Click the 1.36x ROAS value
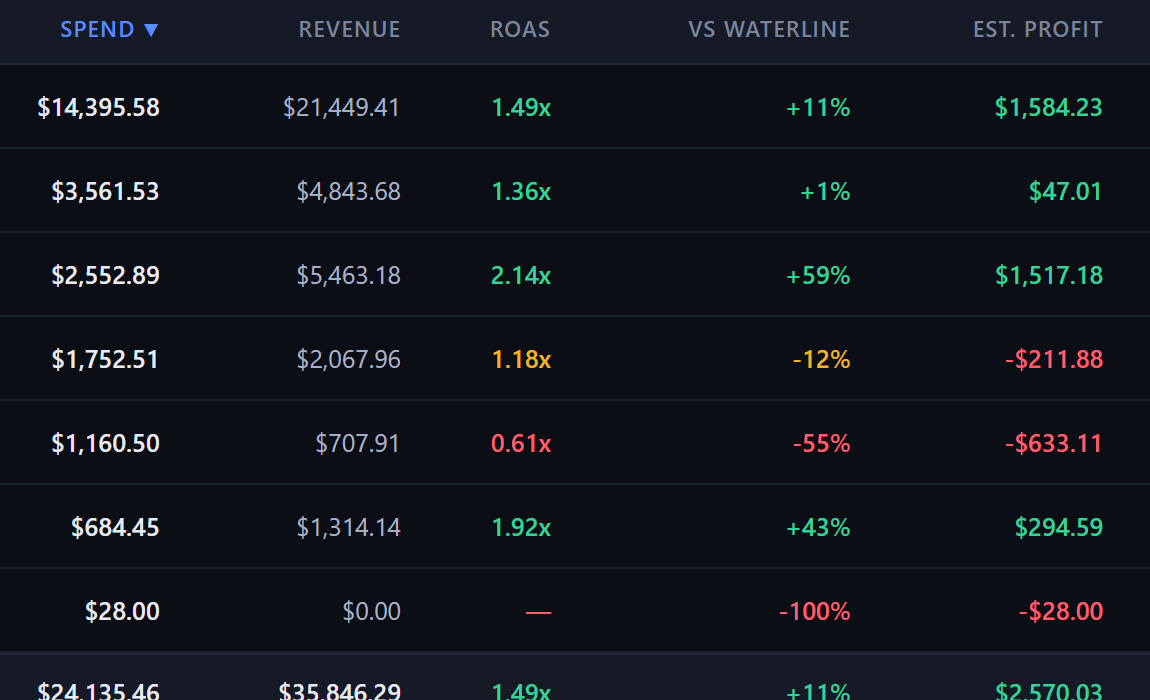The image size is (1150, 700). (x=521, y=192)
